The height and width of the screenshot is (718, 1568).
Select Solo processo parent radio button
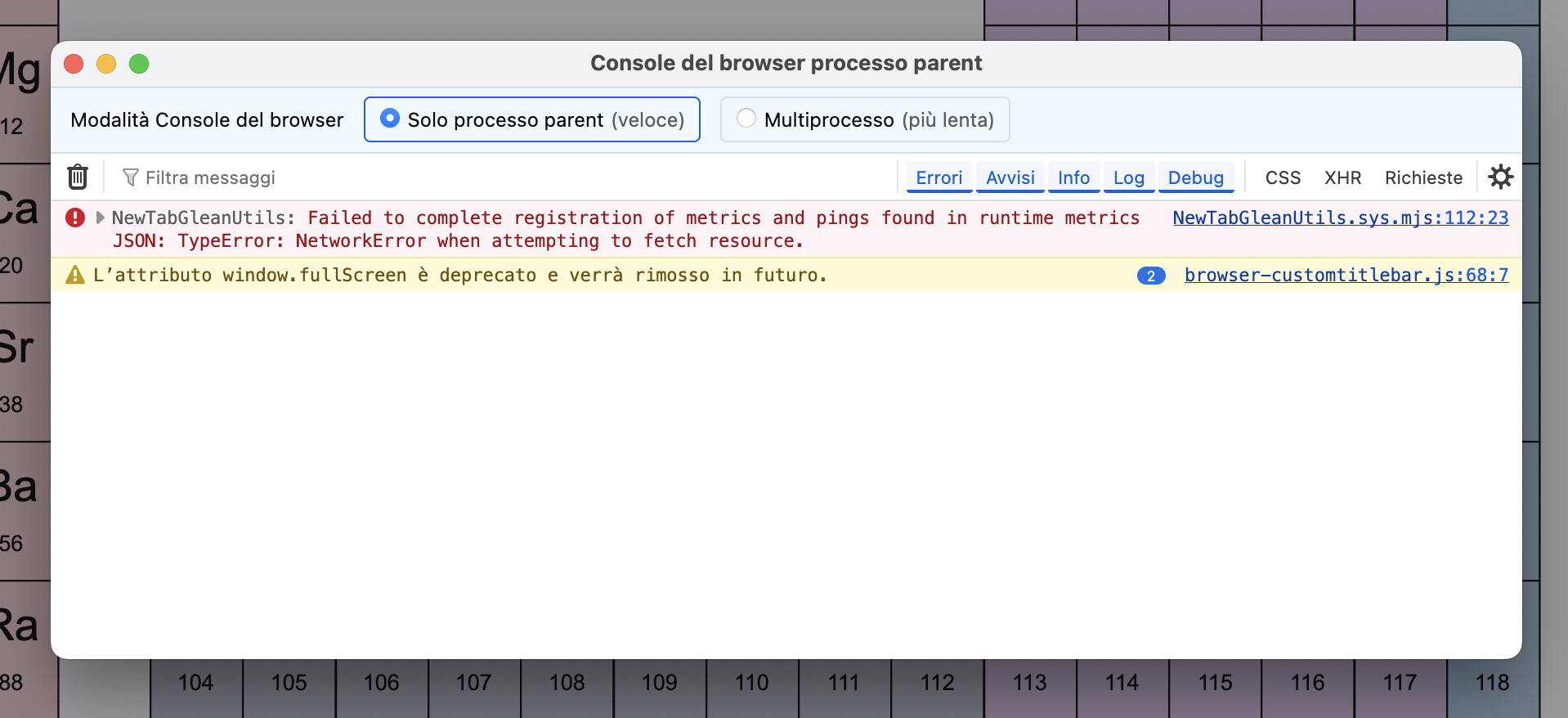[x=390, y=119]
